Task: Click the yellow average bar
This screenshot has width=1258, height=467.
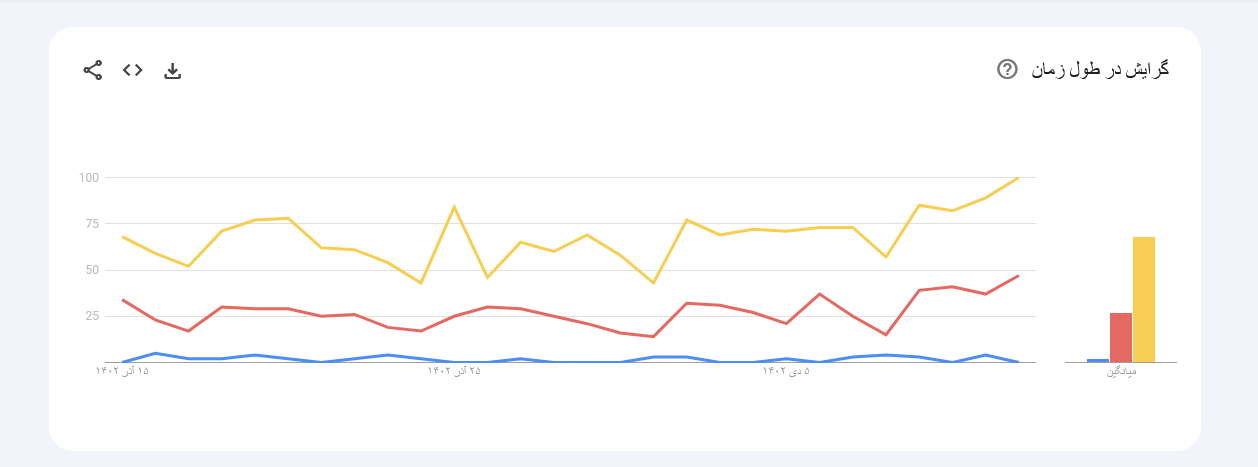Action: tap(1144, 300)
